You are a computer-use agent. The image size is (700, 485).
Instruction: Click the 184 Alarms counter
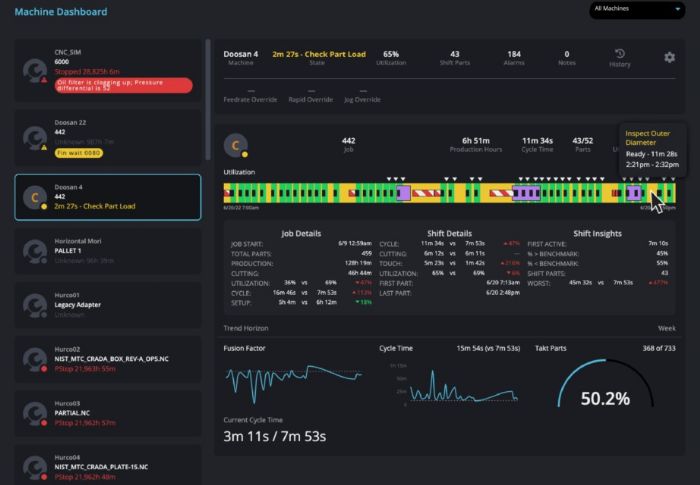pyautogui.click(x=514, y=58)
